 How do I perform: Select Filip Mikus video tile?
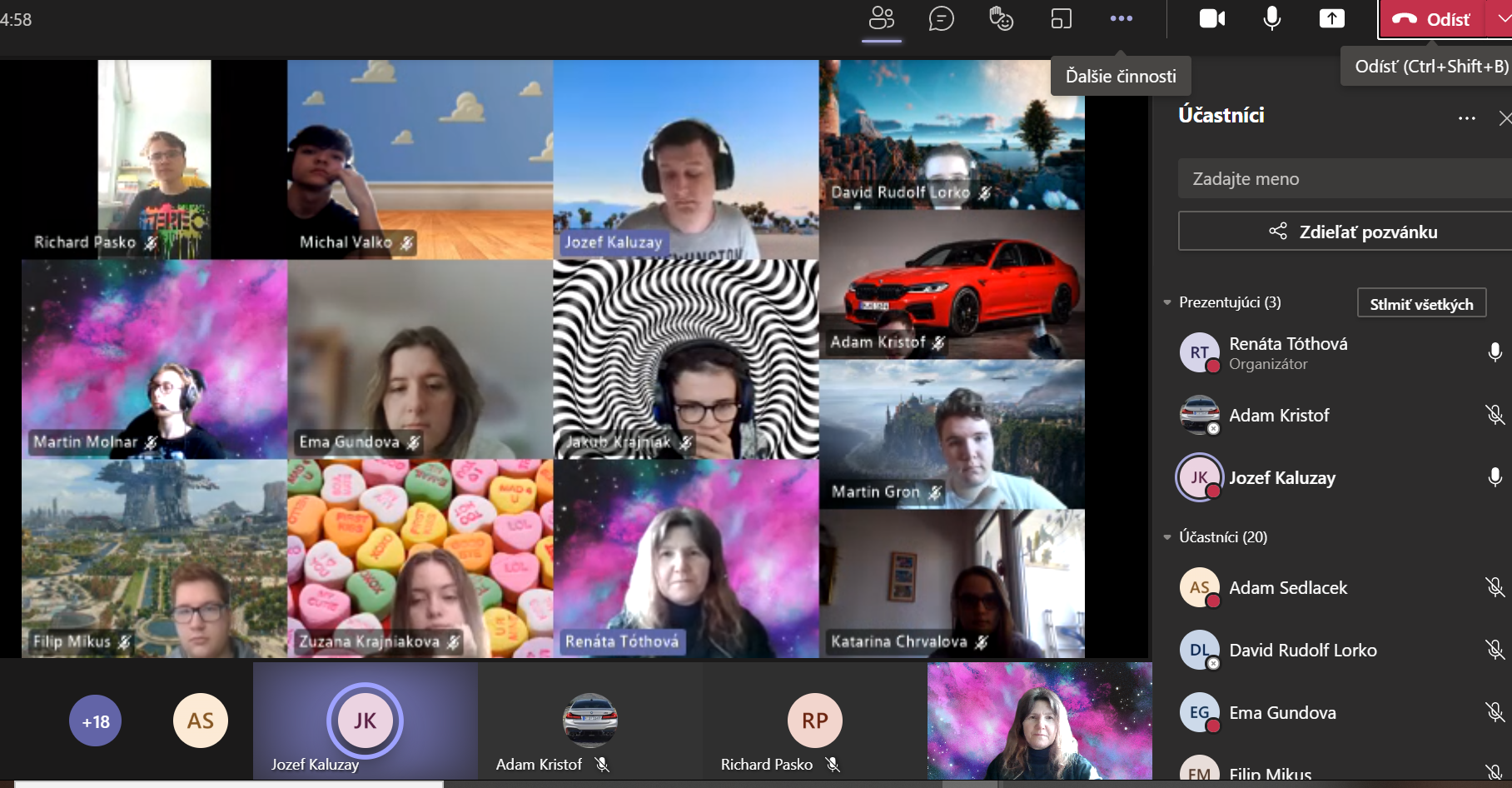(154, 558)
